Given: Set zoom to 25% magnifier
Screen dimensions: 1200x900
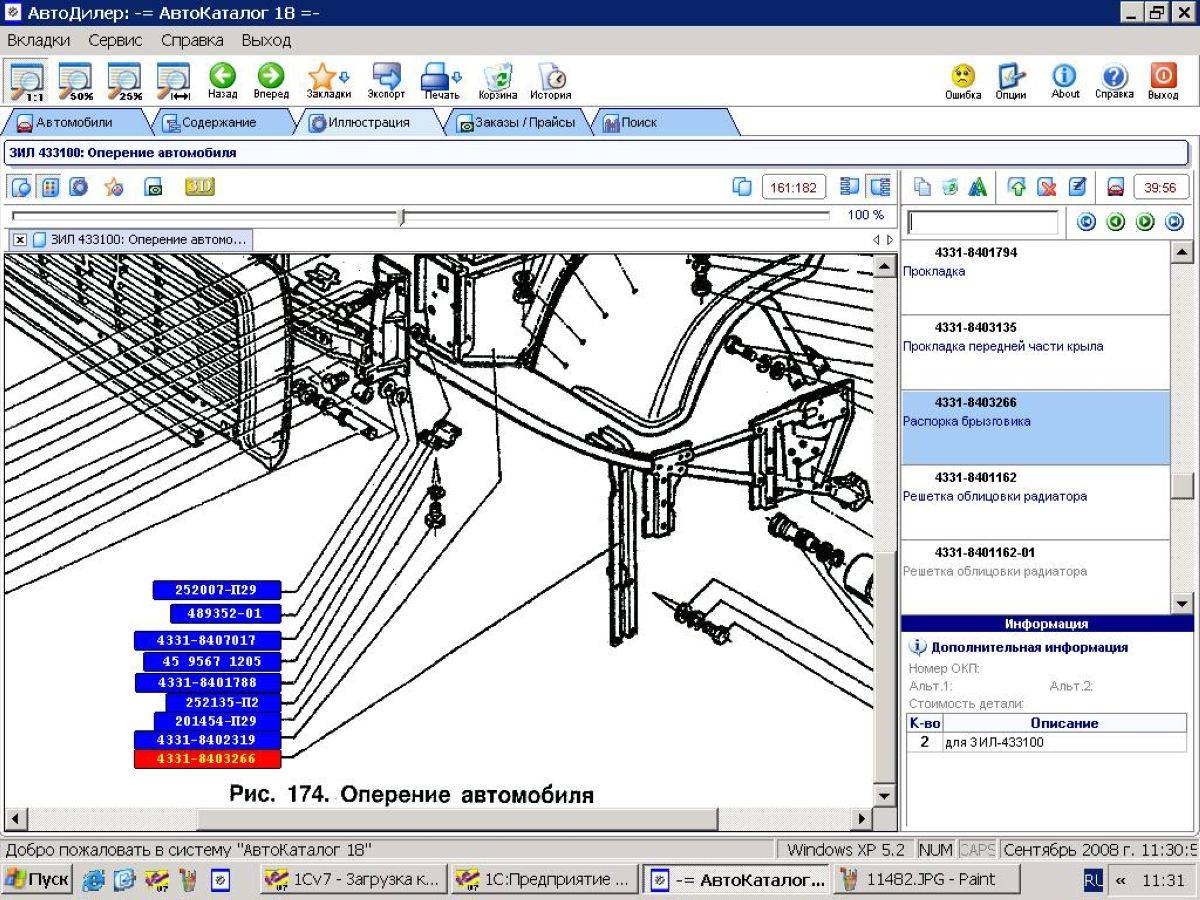Looking at the screenshot, I should [x=124, y=81].
